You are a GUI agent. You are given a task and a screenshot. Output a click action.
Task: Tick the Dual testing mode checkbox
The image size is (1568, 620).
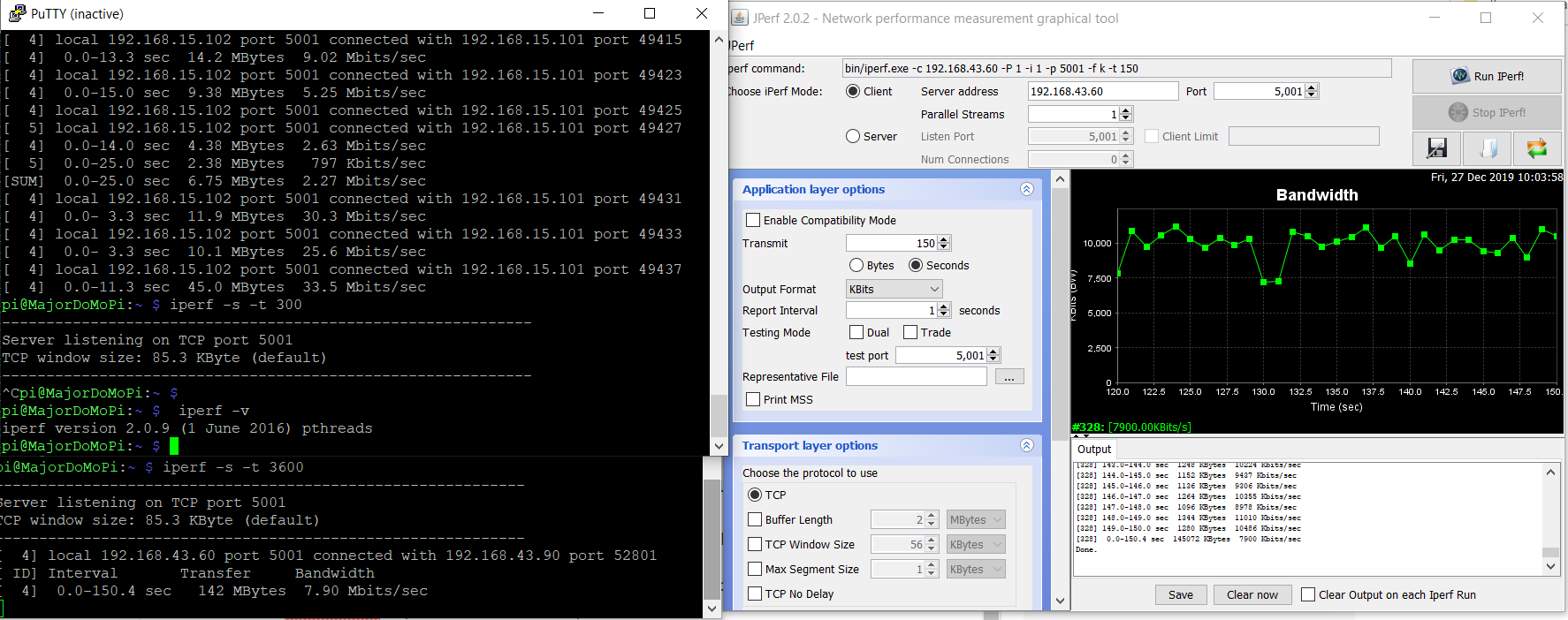tap(856, 332)
